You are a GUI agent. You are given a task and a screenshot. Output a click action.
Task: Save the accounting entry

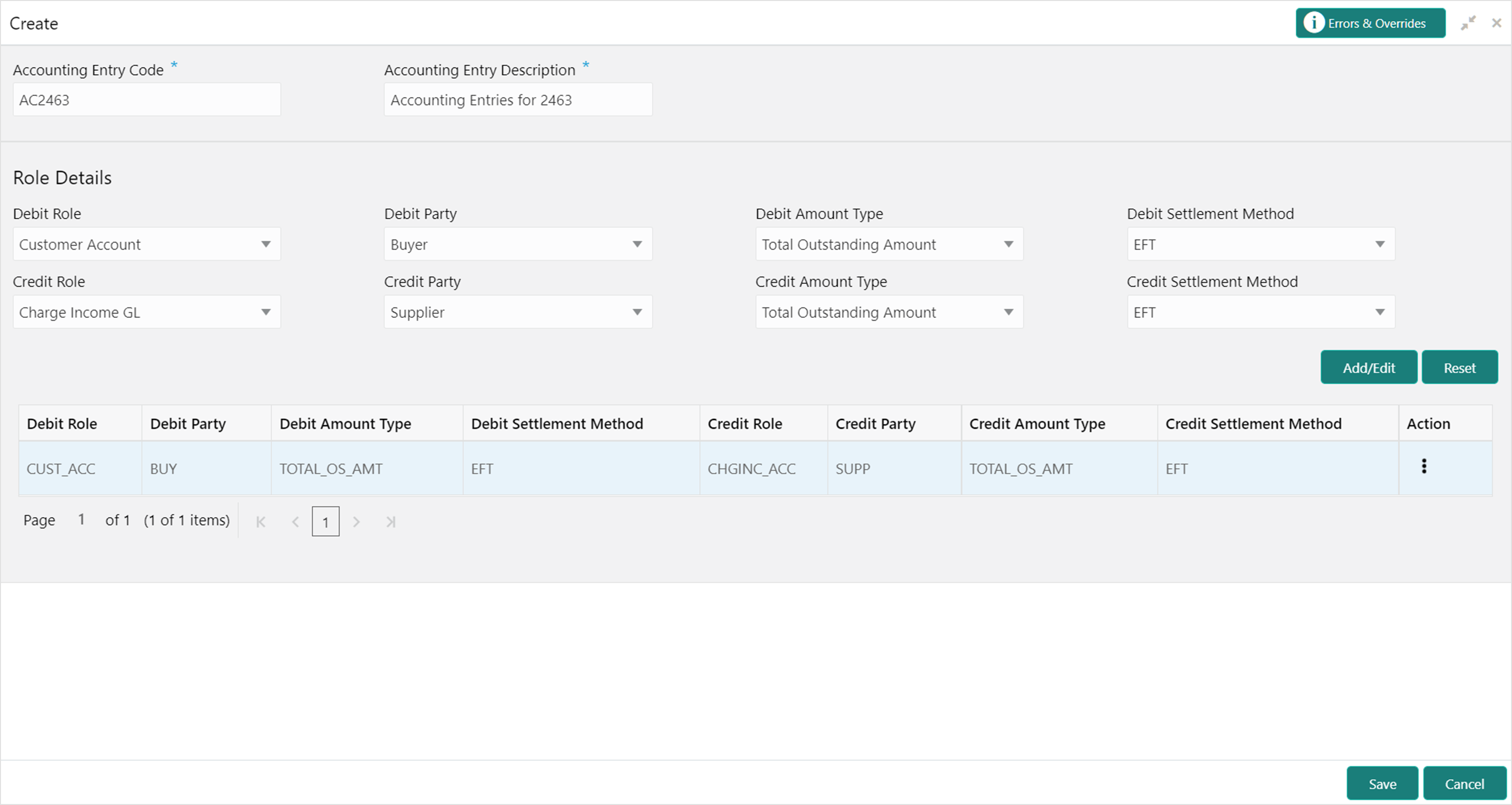click(x=1382, y=784)
